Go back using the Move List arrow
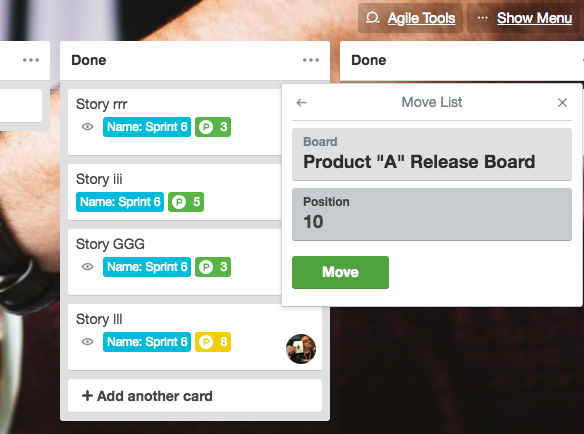This screenshot has width=584, height=434. point(301,102)
